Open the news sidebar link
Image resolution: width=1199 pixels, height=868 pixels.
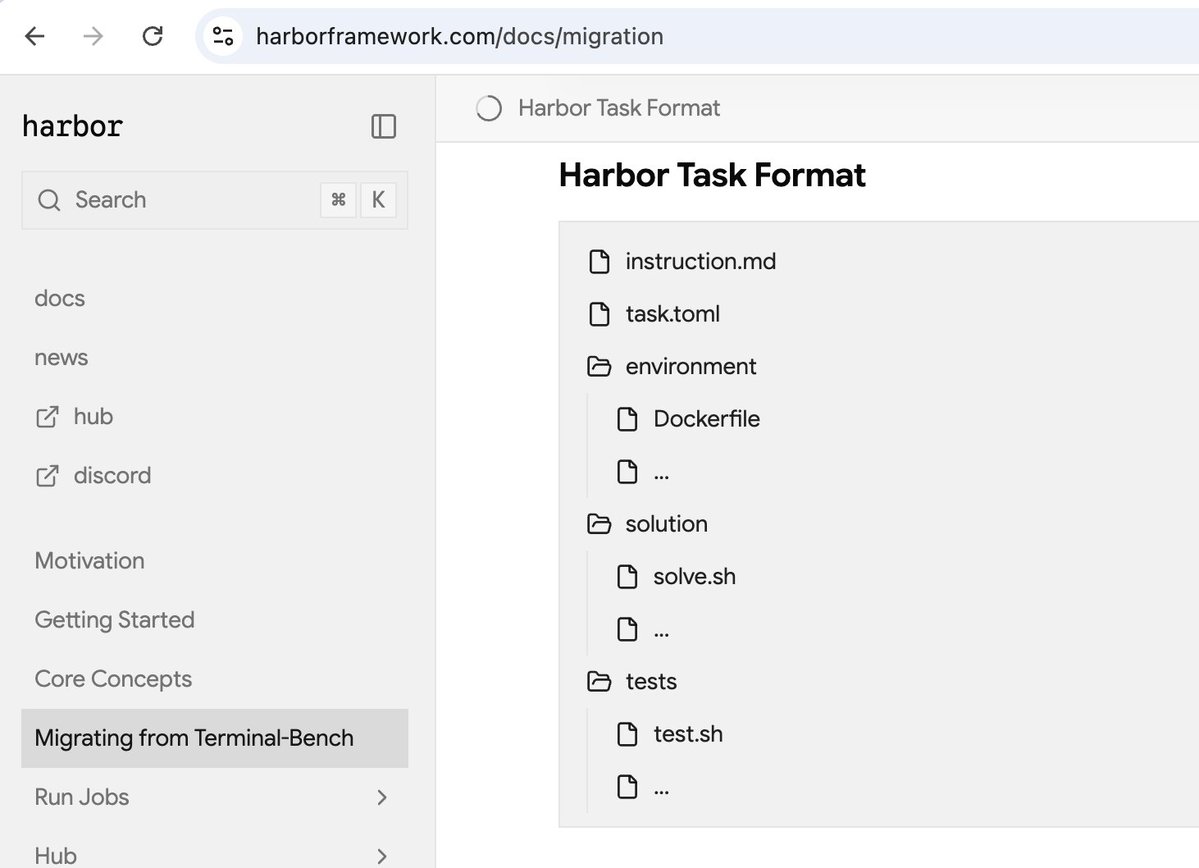coord(61,357)
